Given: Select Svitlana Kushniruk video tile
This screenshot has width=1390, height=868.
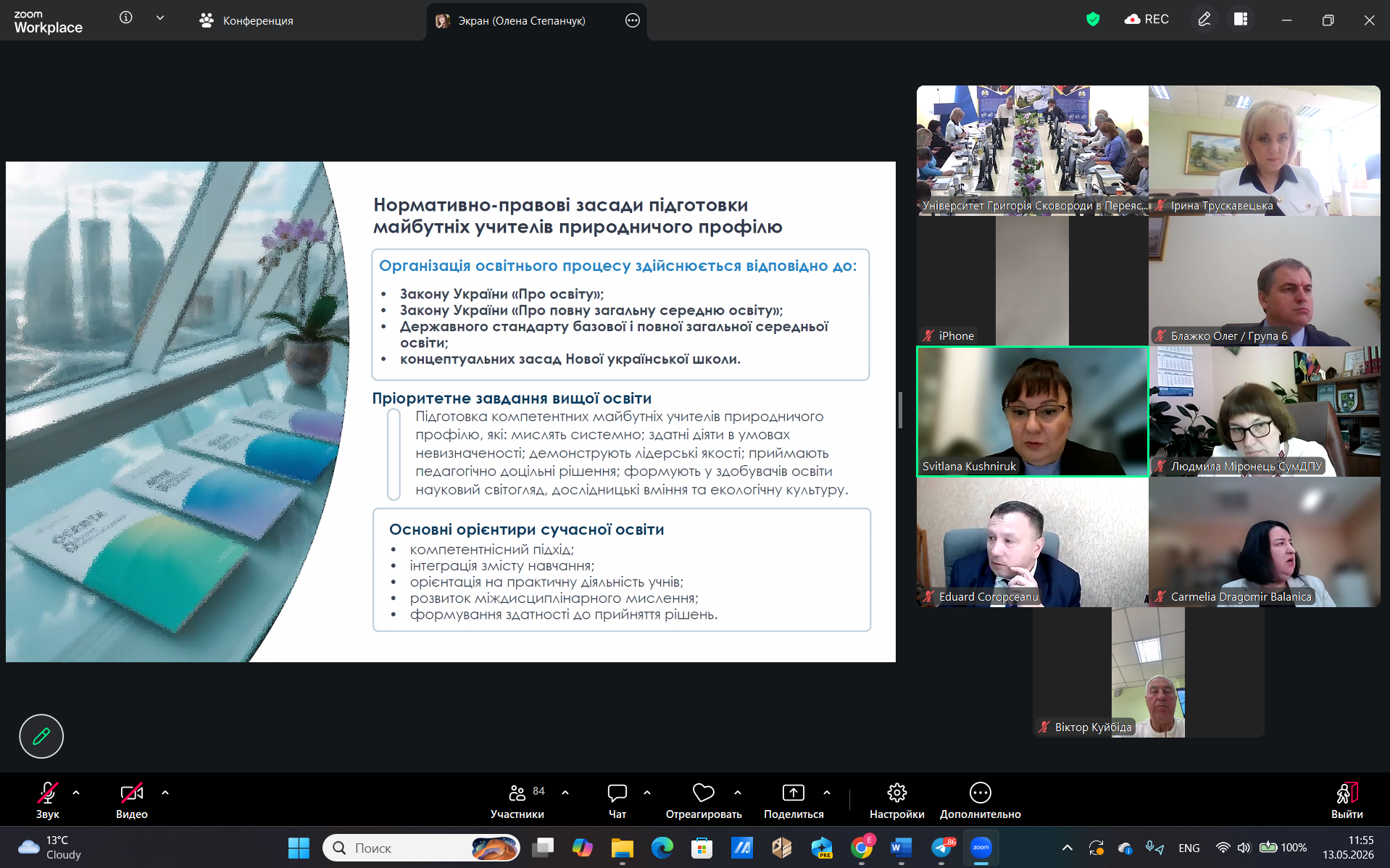Looking at the screenshot, I should (1033, 412).
